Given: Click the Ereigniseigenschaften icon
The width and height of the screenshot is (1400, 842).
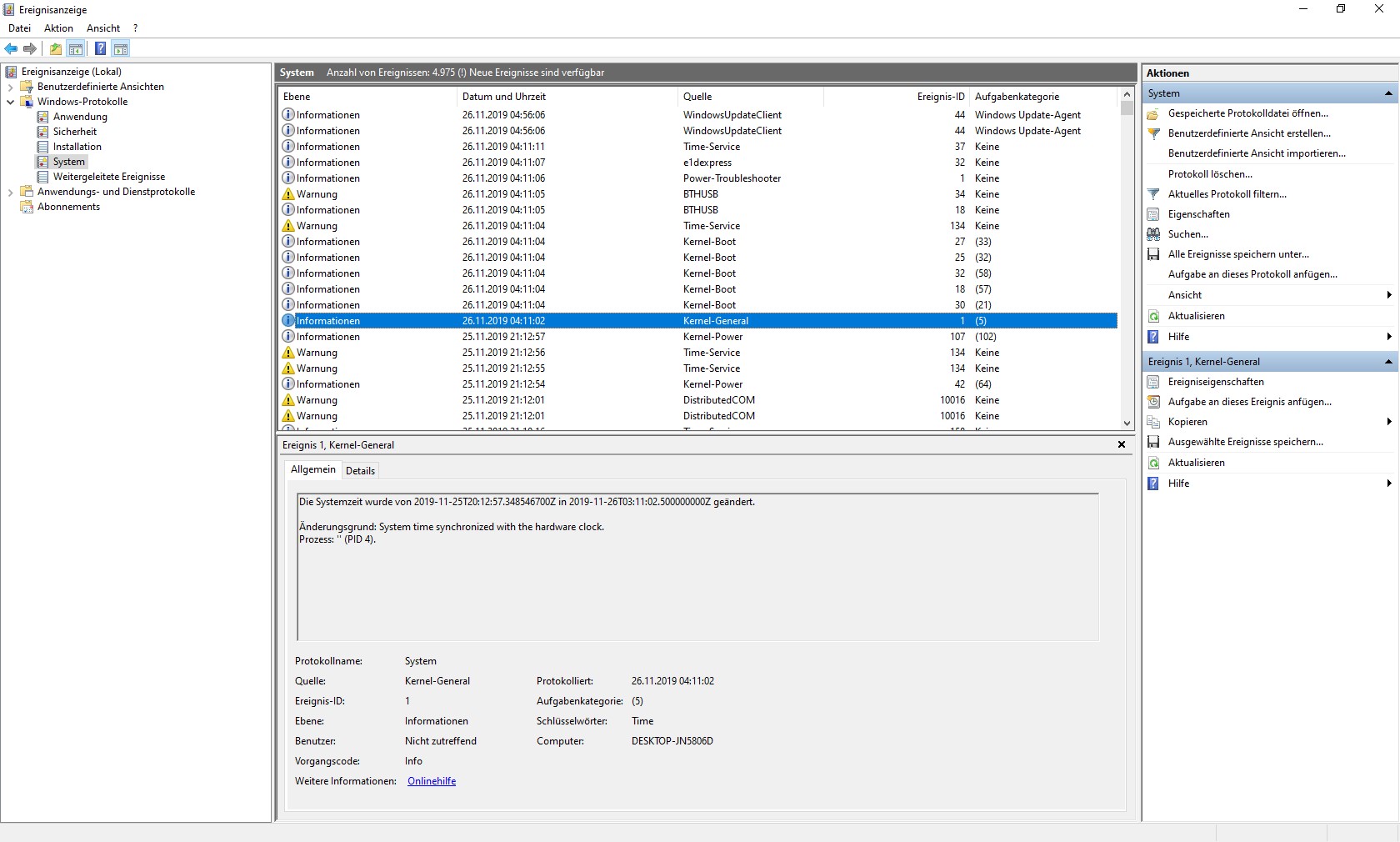Looking at the screenshot, I should pyautogui.click(x=1153, y=382).
